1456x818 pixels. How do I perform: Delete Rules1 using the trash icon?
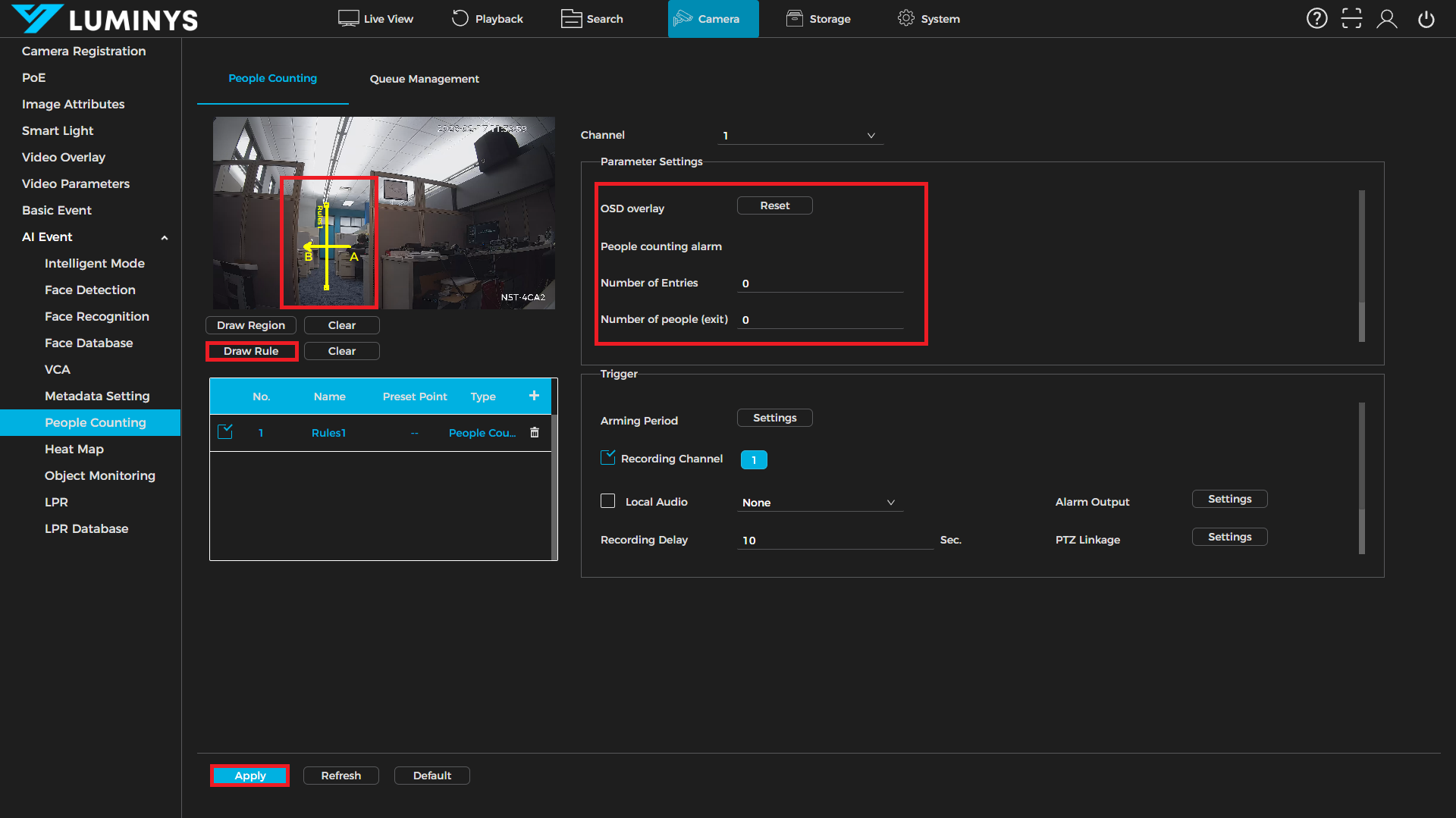point(535,432)
